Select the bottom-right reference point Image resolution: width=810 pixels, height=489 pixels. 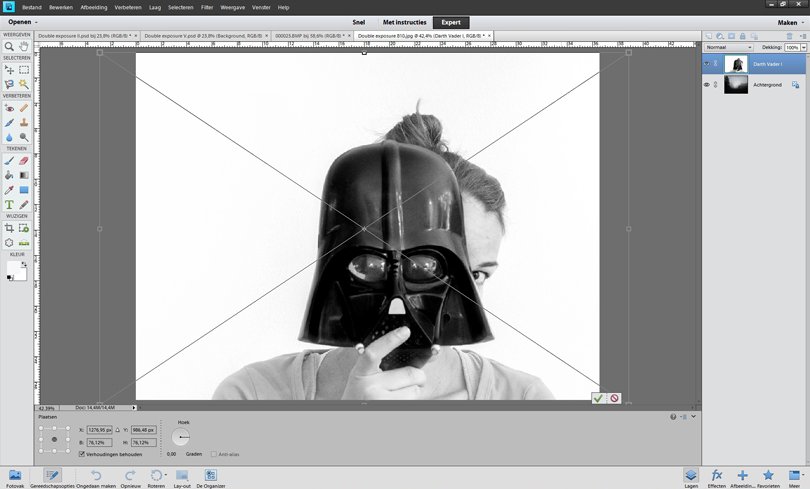tap(68, 451)
